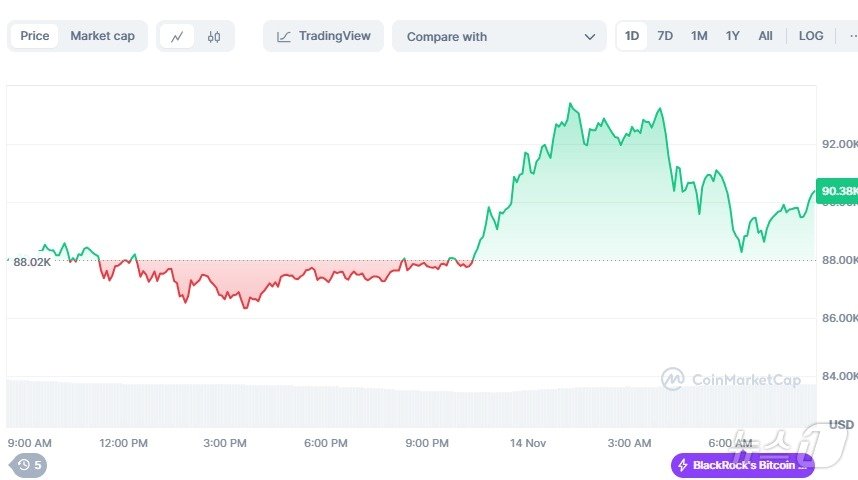The image size is (858, 480).
Task: Expand the Compare with dropdown
Action: [499, 36]
